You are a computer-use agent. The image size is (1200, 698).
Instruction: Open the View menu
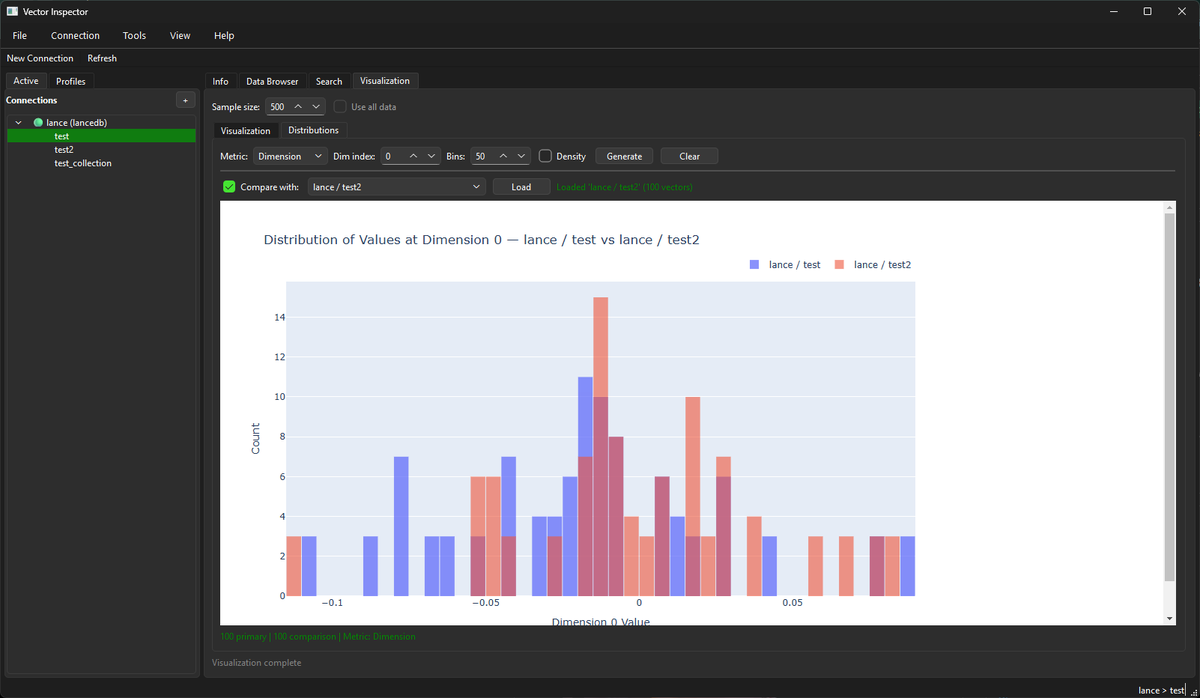pyautogui.click(x=180, y=35)
